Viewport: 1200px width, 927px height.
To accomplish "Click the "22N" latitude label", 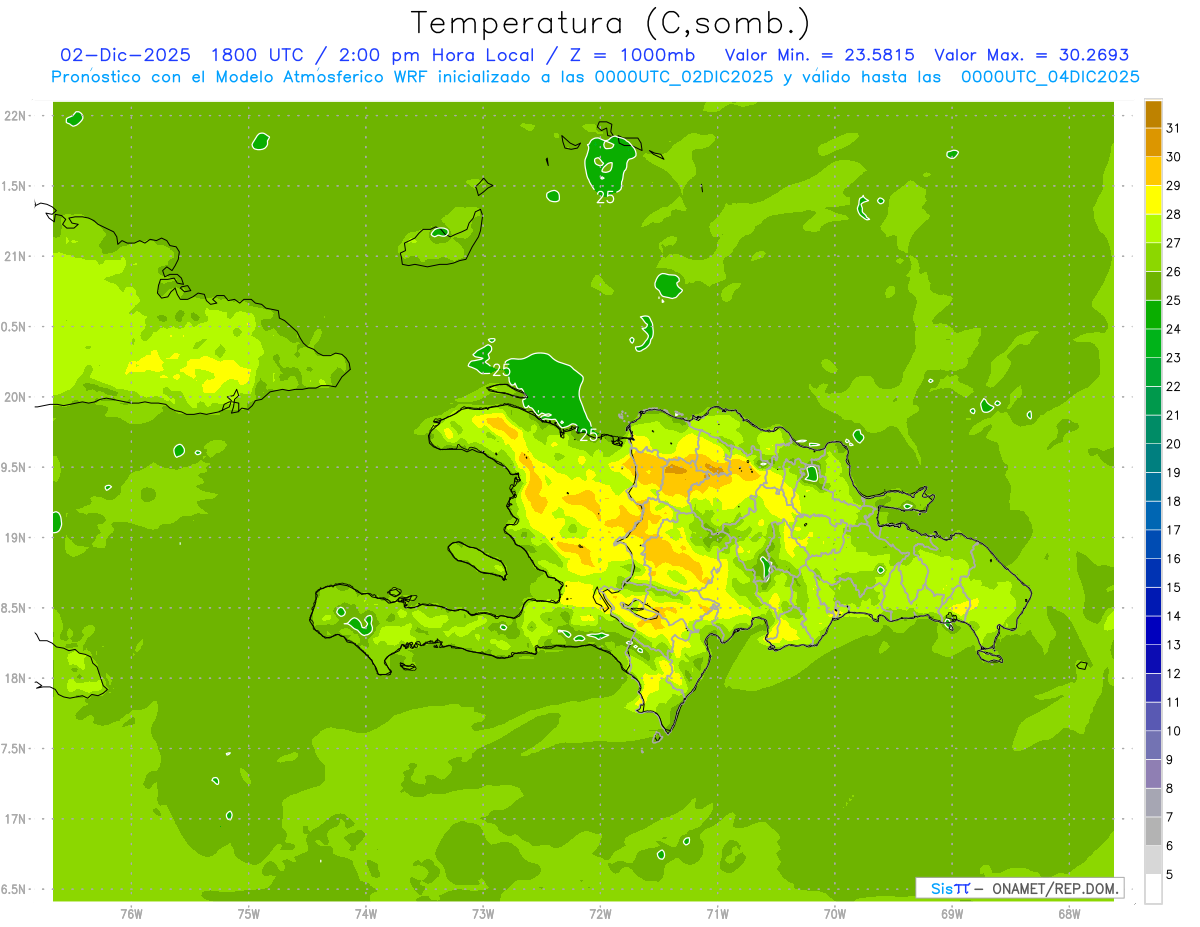I will coord(15,116).
